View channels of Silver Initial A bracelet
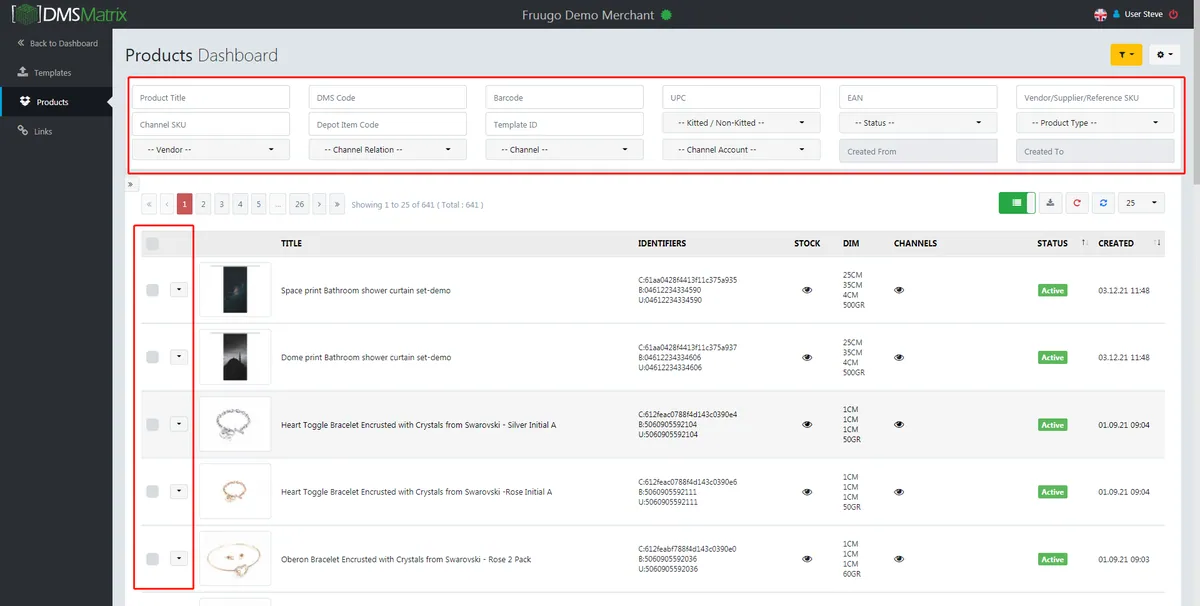 (x=899, y=424)
